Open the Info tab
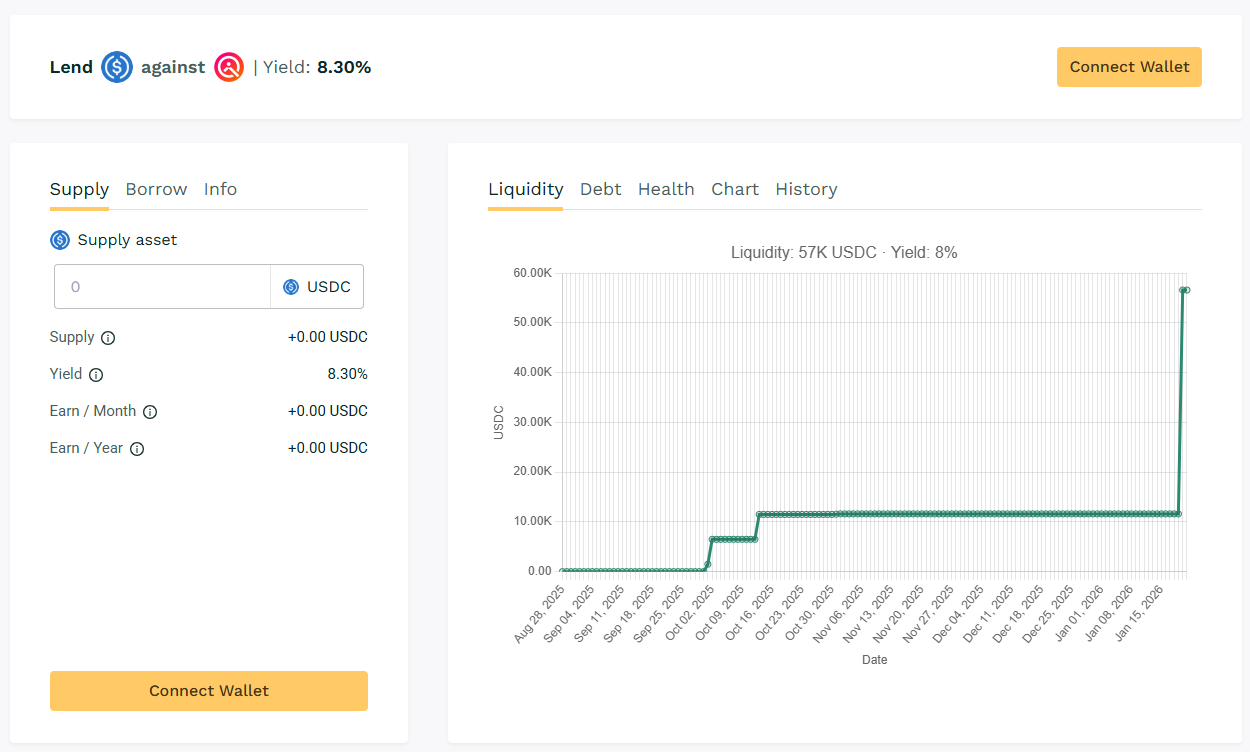This screenshot has width=1250, height=752. [x=220, y=189]
